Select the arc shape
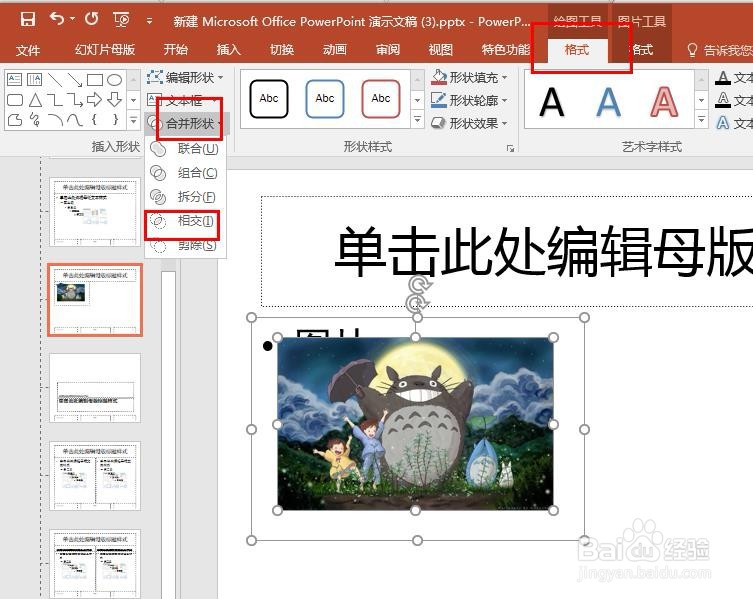The height and width of the screenshot is (599, 753). (x=55, y=119)
